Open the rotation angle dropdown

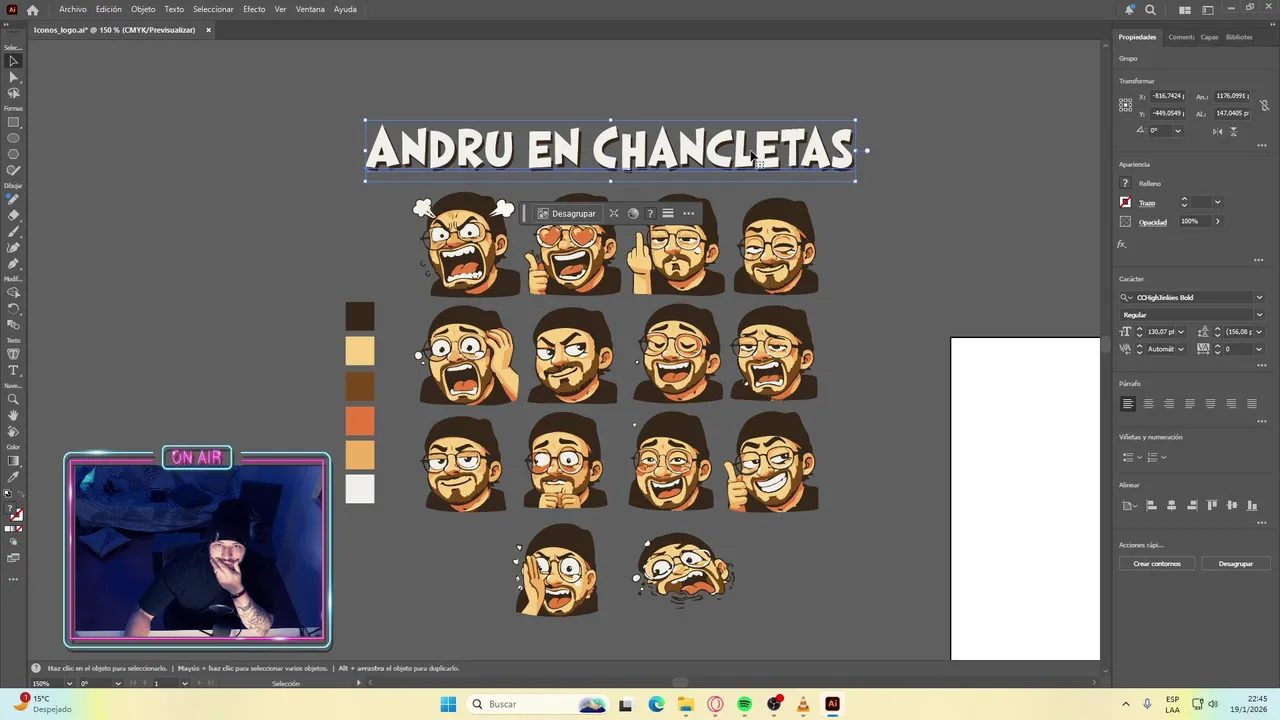[1178, 131]
